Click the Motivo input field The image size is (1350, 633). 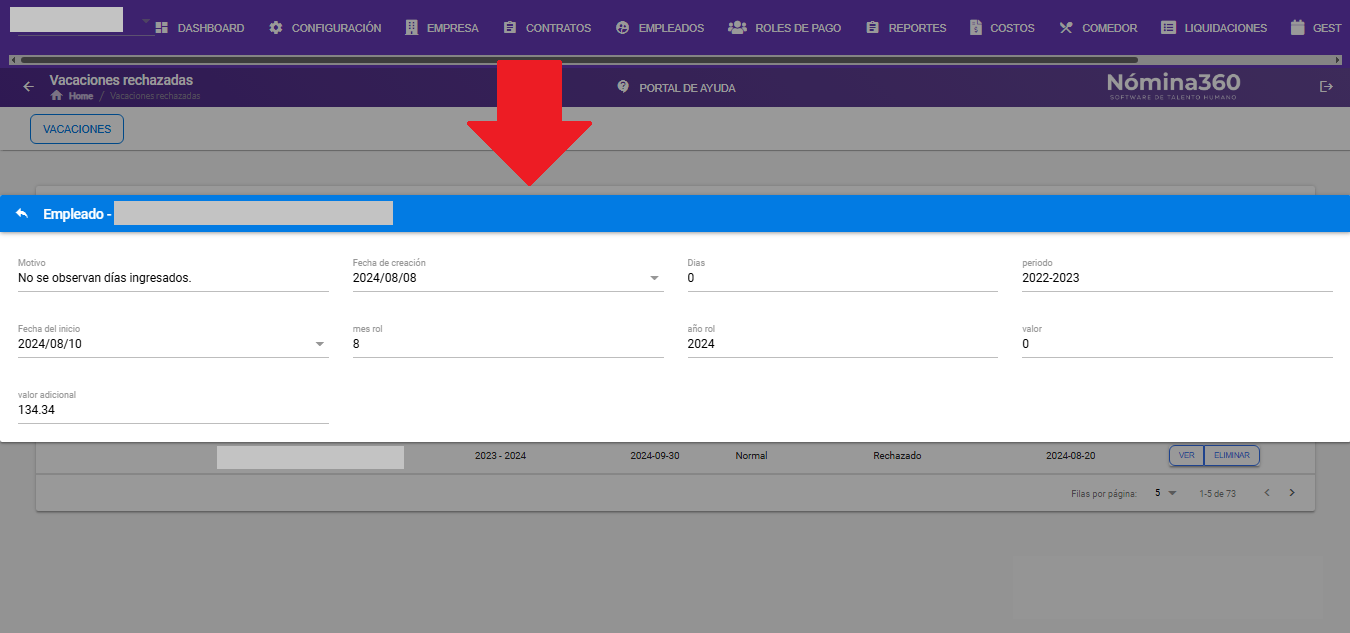(x=173, y=278)
